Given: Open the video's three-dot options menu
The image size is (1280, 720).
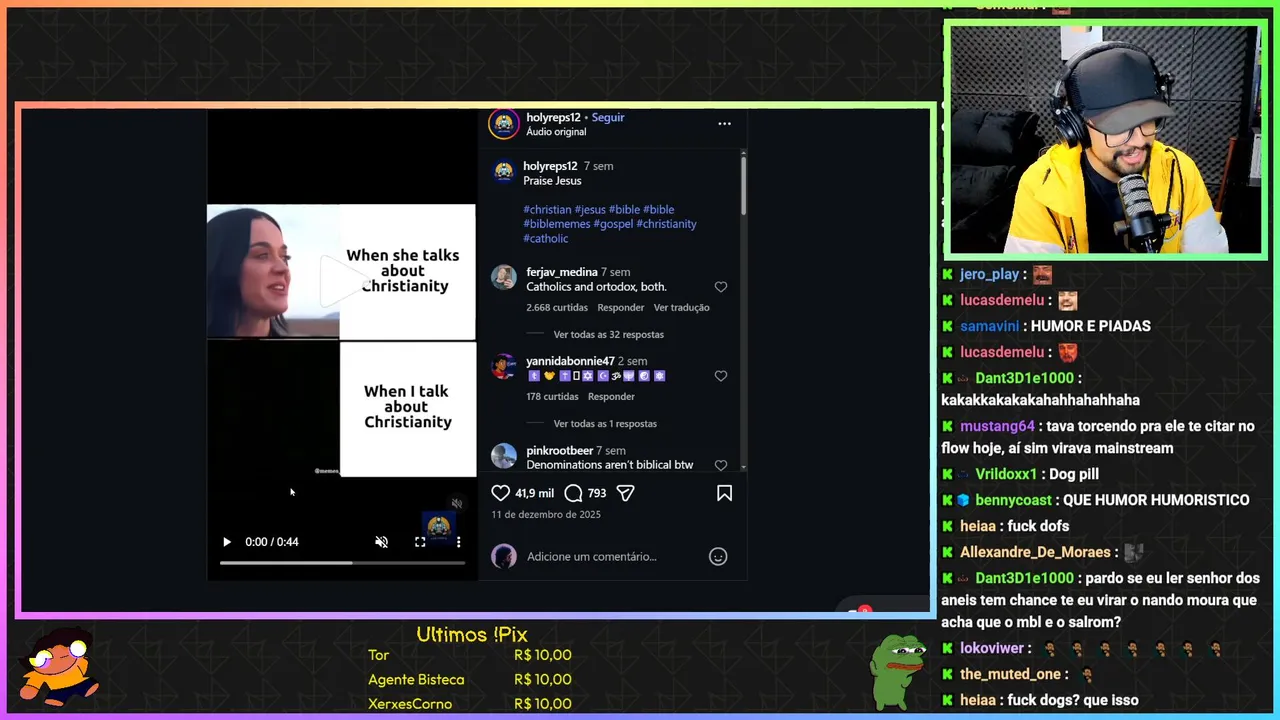Looking at the screenshot, I should click(458, 542).
